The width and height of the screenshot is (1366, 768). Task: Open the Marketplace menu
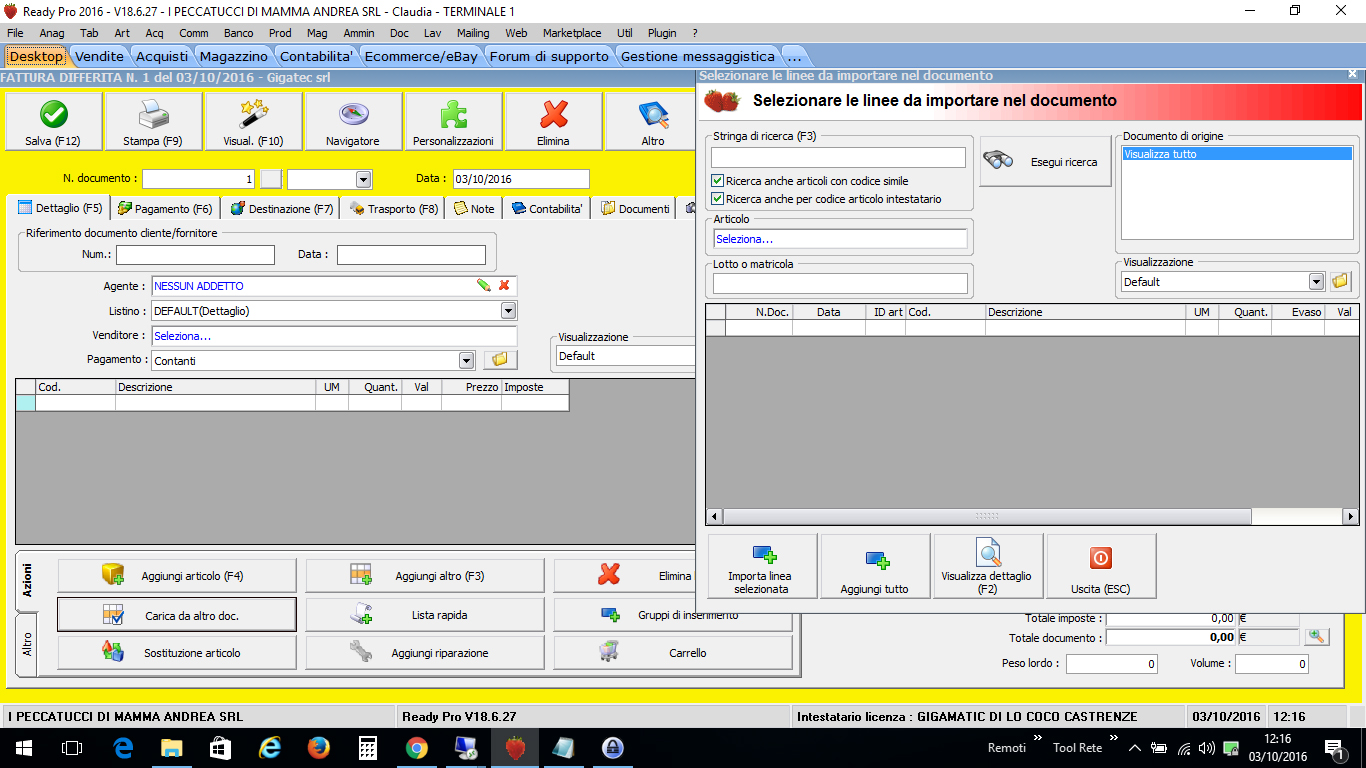tap(572, 33)
